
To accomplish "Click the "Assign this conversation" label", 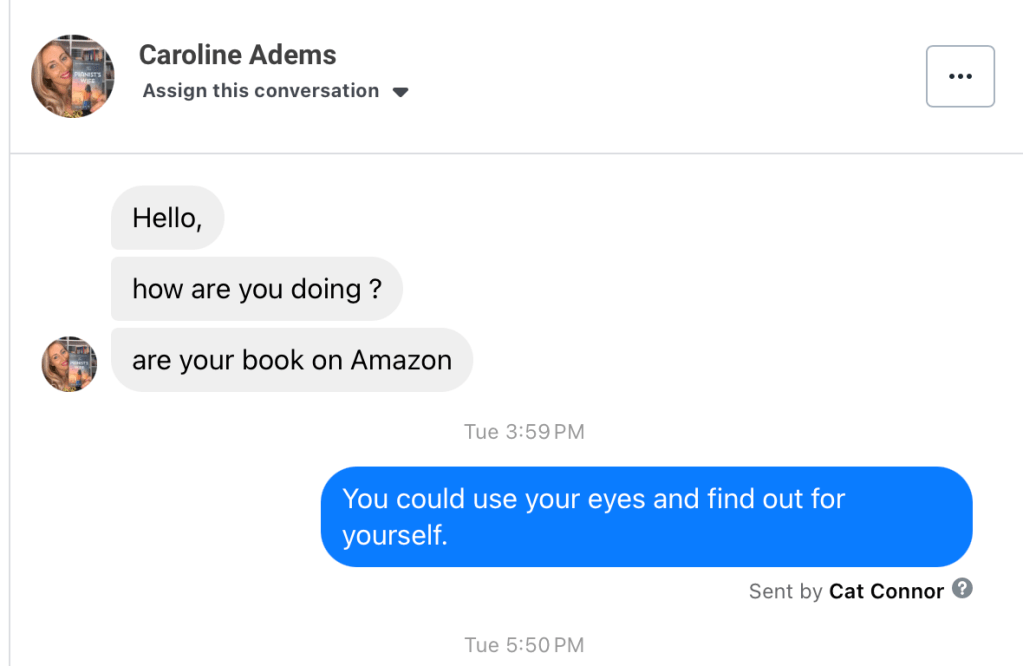I will pyautogui.click(x=261, y=91).
